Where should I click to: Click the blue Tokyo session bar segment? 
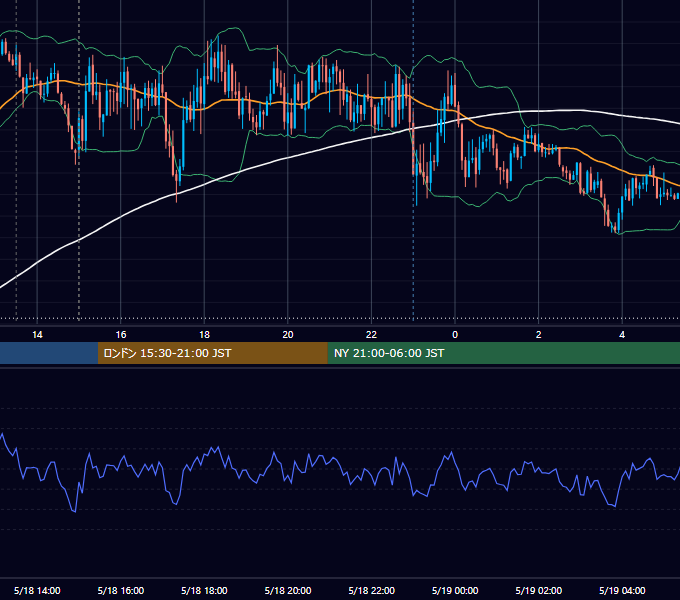tap(49, 353)
